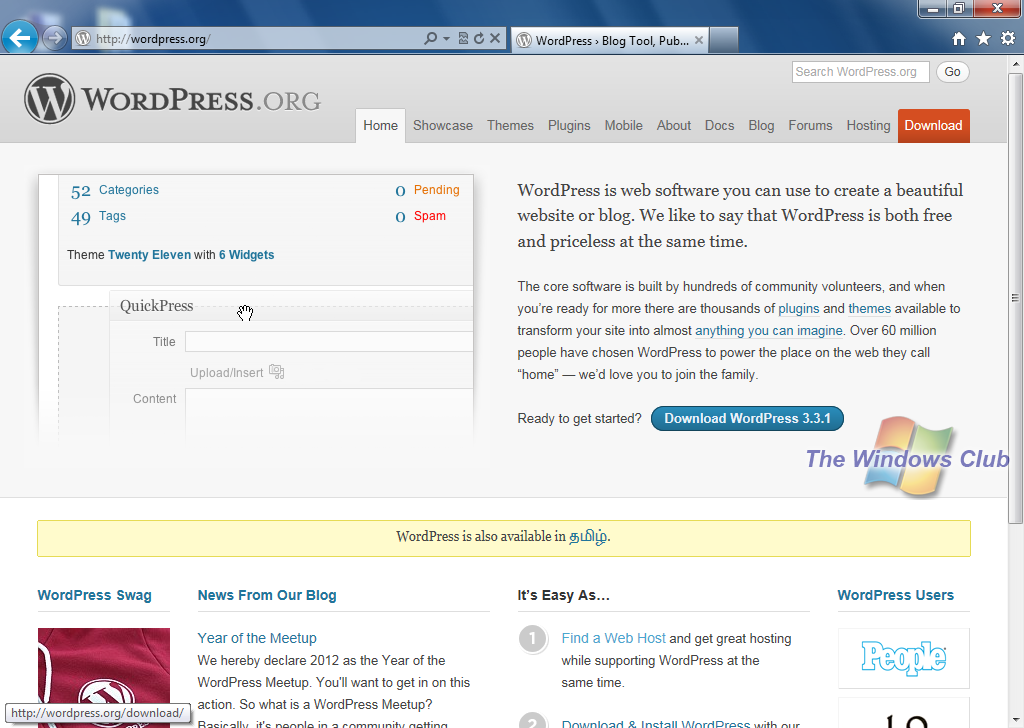Click the orange Download nav button
1024x728 pixels.
pos(933,125)
